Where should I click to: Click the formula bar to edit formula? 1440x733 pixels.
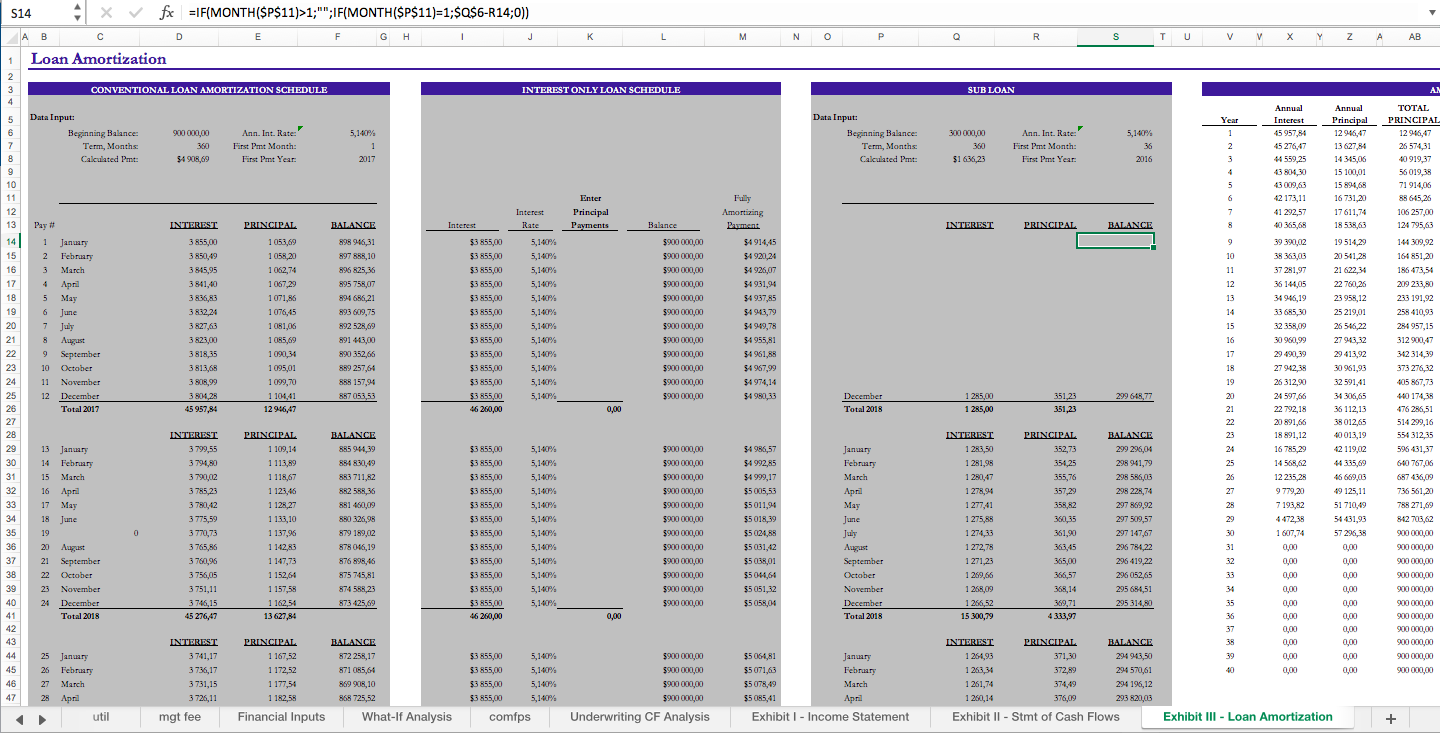400,13
